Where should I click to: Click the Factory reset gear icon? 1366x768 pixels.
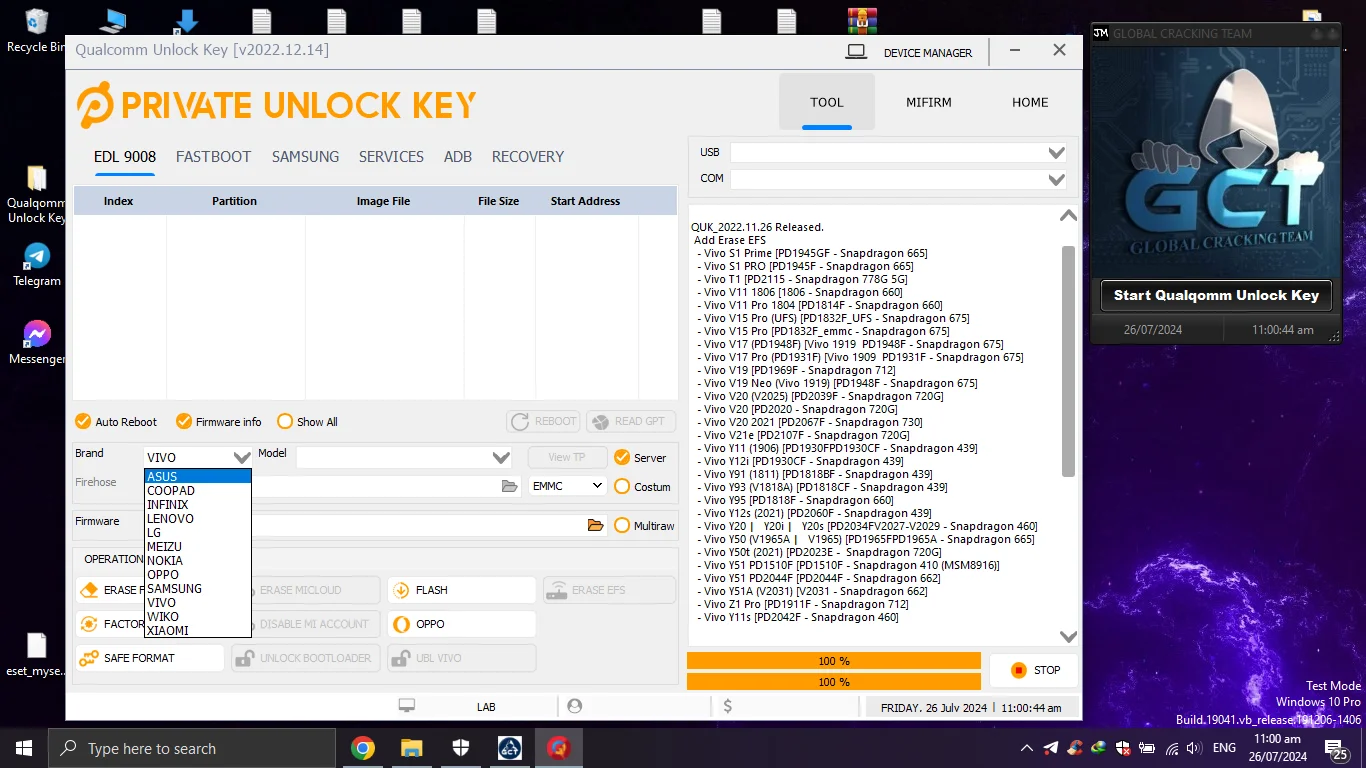[x=89, y=624]
